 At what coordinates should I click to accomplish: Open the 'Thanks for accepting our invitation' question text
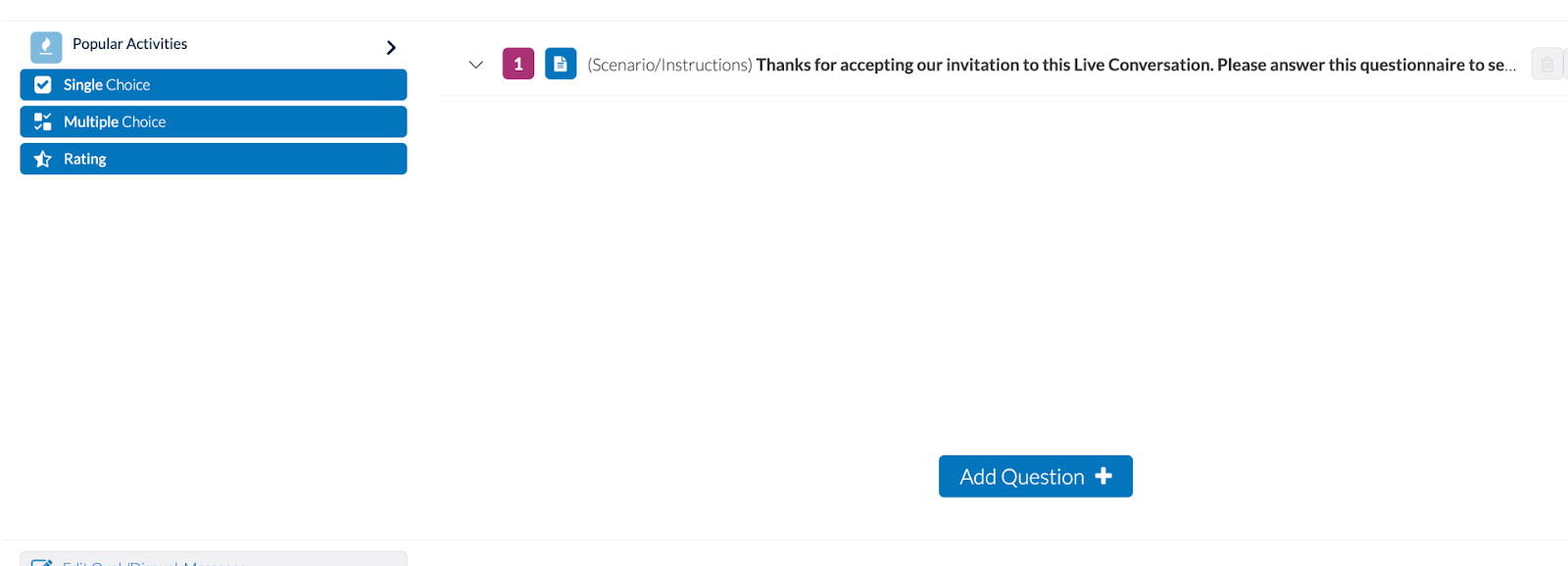tap(1136, 65)
